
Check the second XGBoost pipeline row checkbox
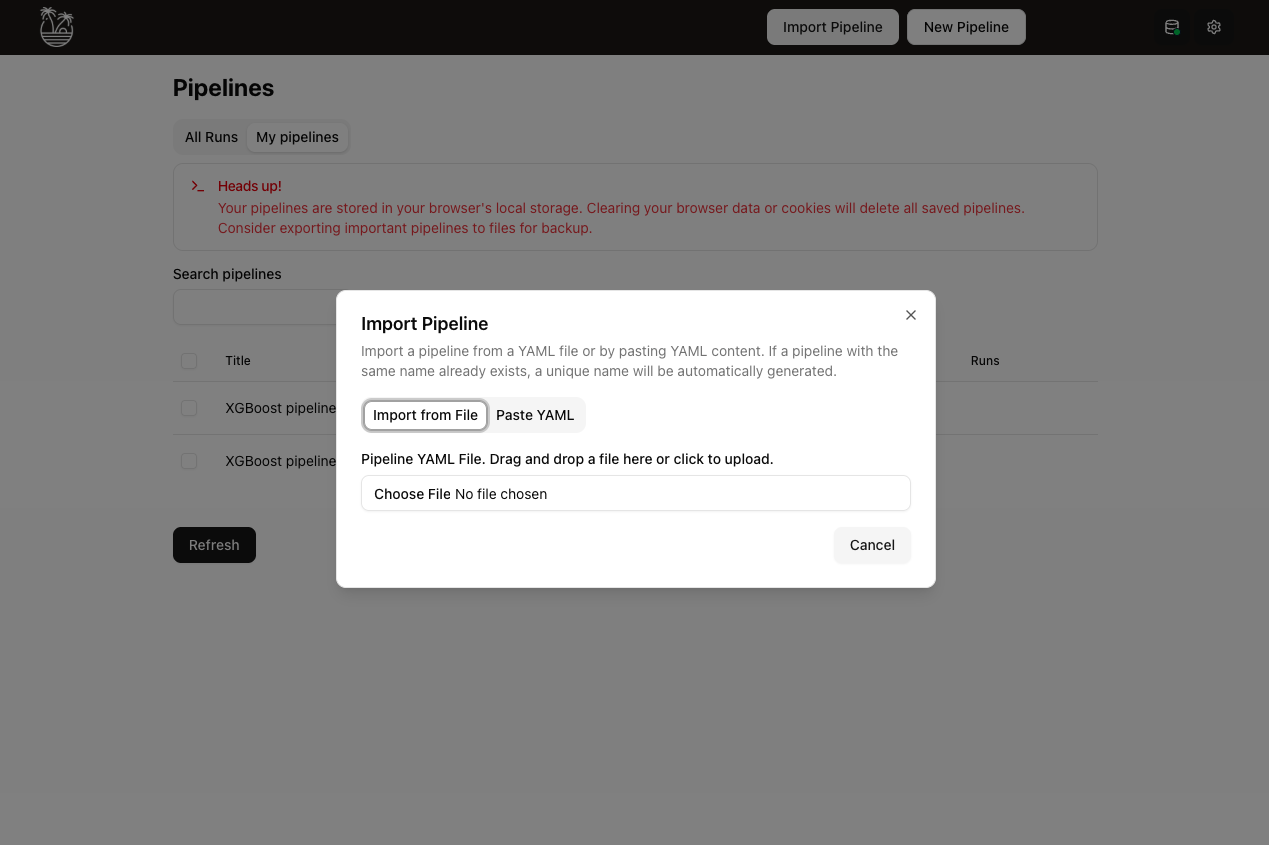pyautogui.click(x=189, y=461)
